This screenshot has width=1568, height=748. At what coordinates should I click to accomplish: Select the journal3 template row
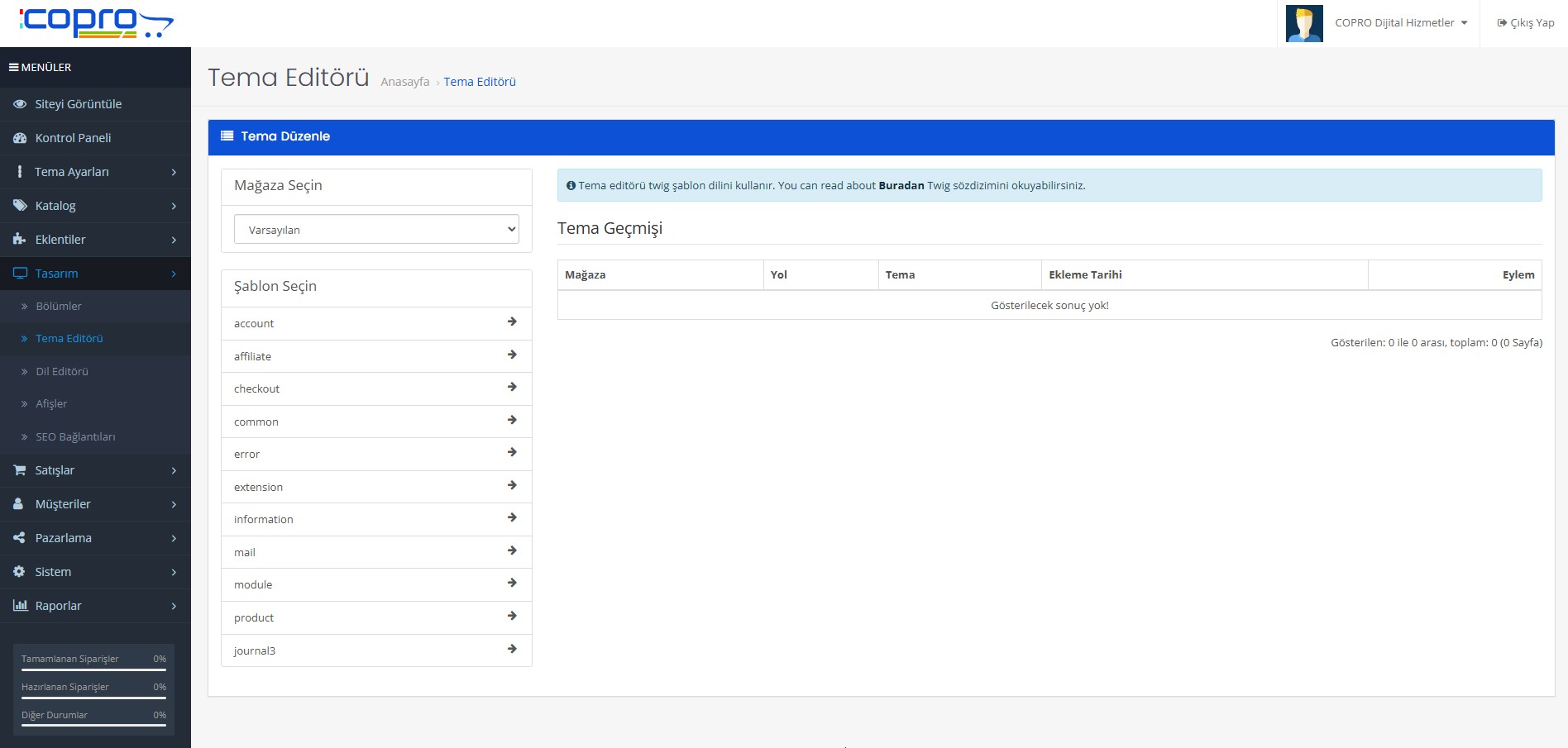click(376, 650)
